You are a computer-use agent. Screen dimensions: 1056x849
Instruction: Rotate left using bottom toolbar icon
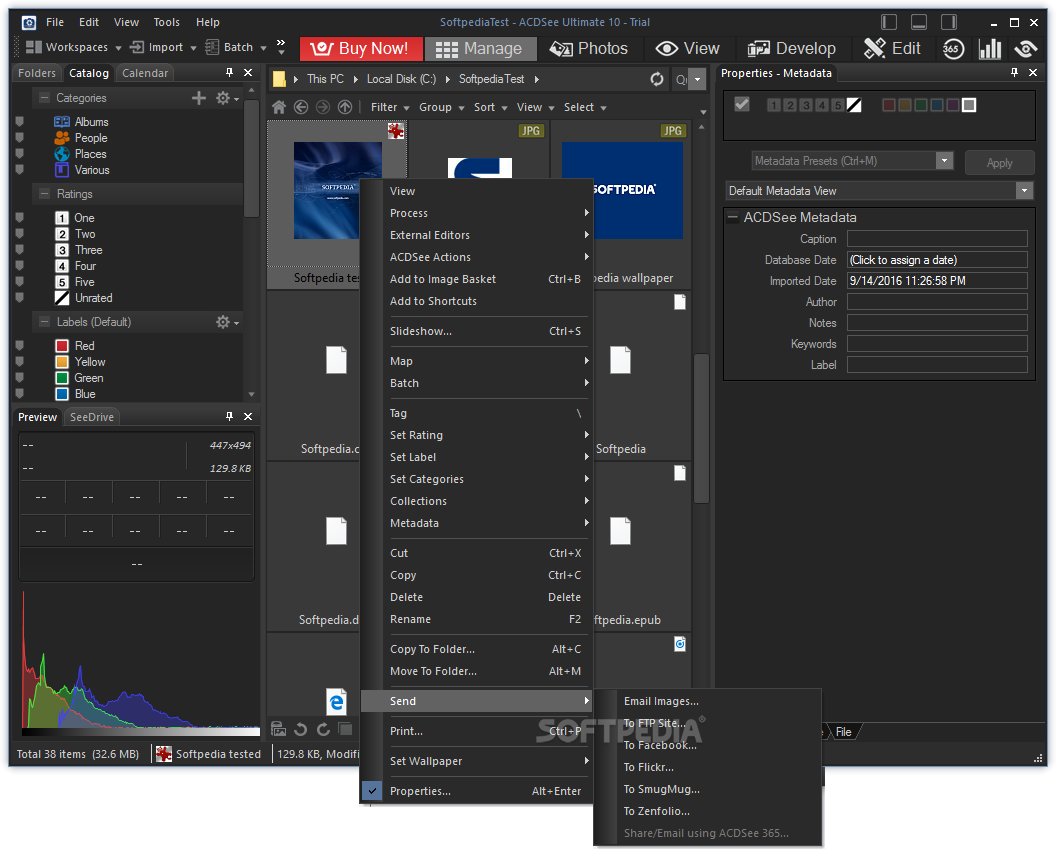tap(300, 729)
